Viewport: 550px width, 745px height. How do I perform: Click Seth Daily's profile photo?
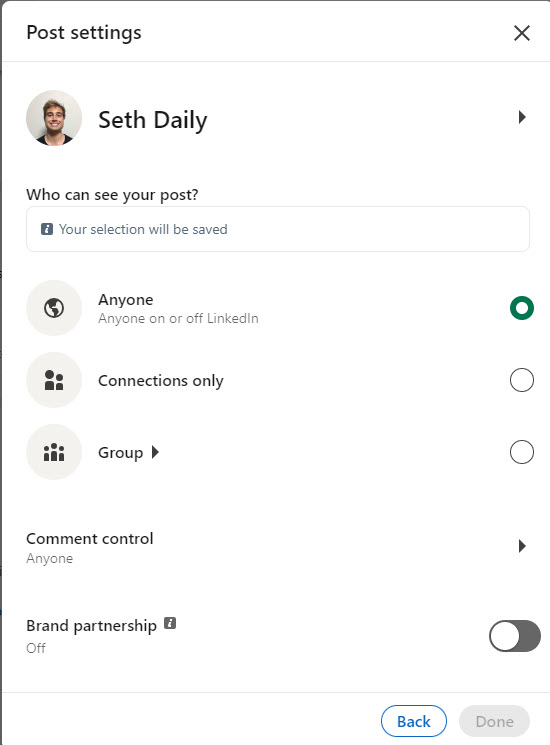point(54,118)
